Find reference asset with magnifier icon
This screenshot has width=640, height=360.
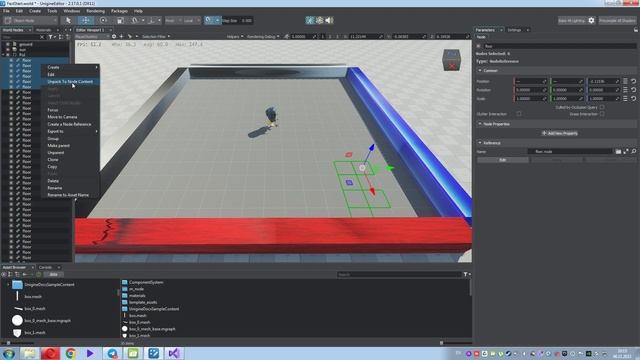(x=634, y=151)
